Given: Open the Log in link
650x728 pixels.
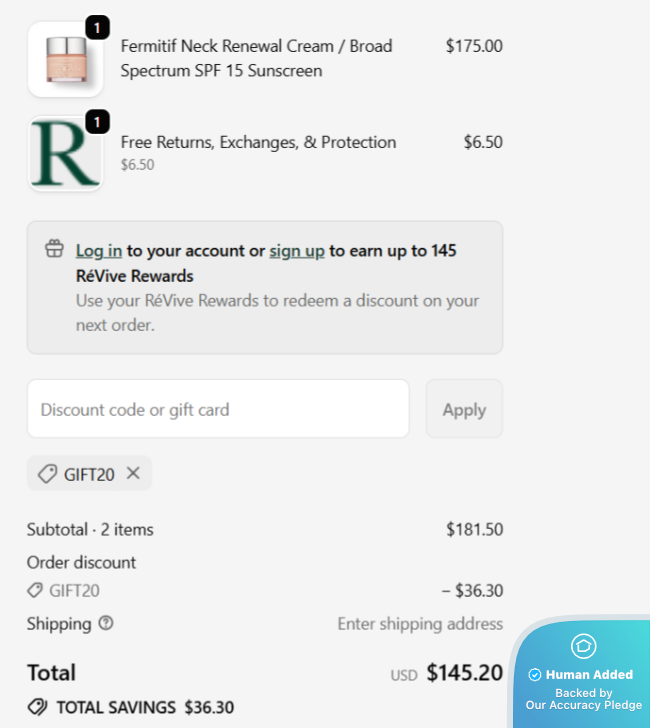Looking at the screenshot, I should tap(99, 251).
